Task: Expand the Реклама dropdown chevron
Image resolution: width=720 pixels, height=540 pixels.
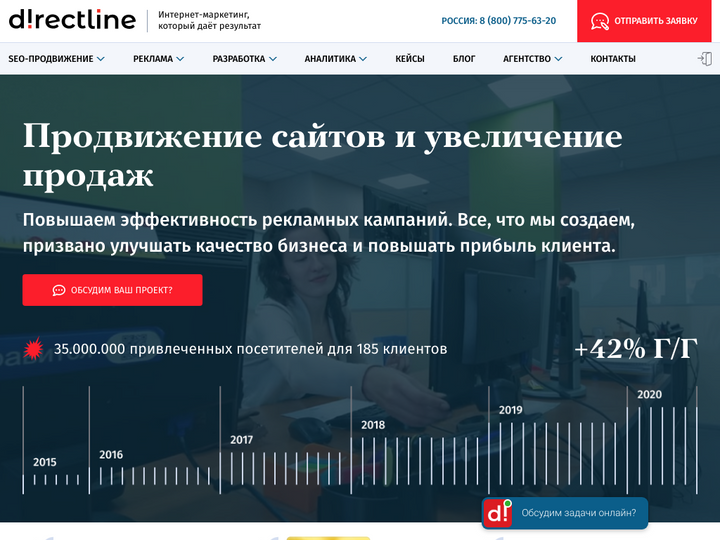Action: 180,59
